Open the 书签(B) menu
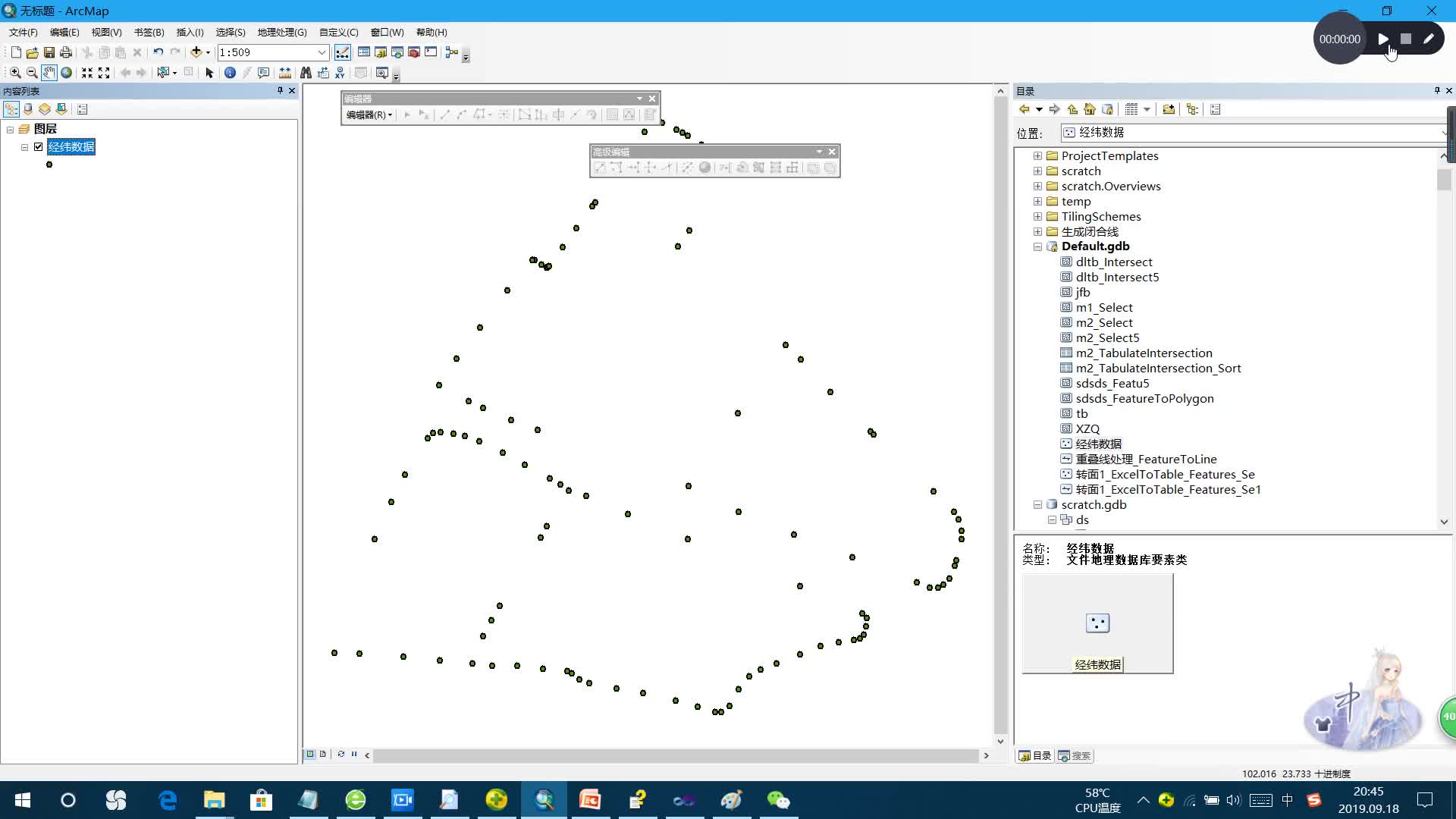This screenshot has width=1456, height=819. 149,32
